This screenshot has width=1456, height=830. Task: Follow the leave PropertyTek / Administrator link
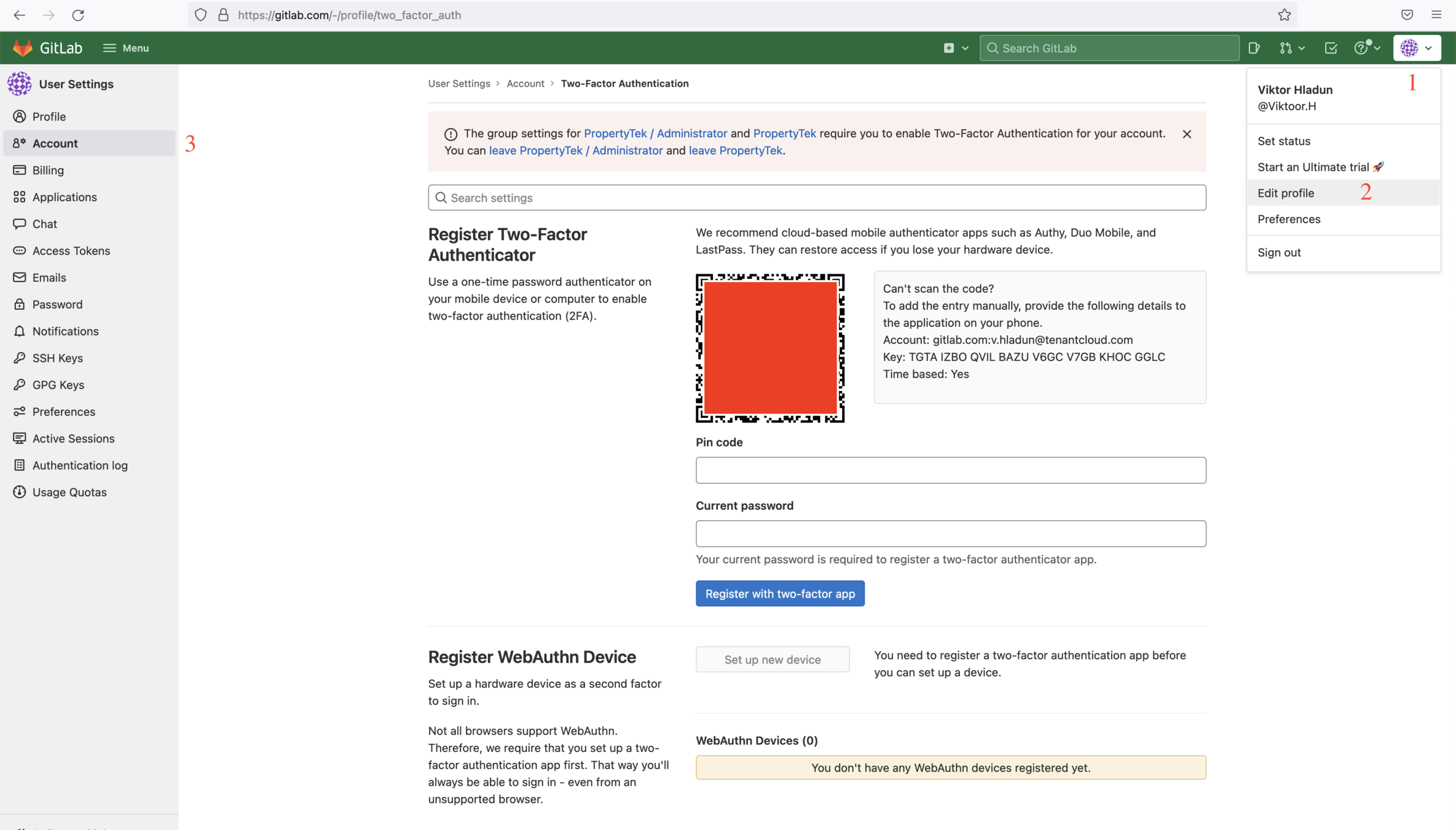(575, 151)
